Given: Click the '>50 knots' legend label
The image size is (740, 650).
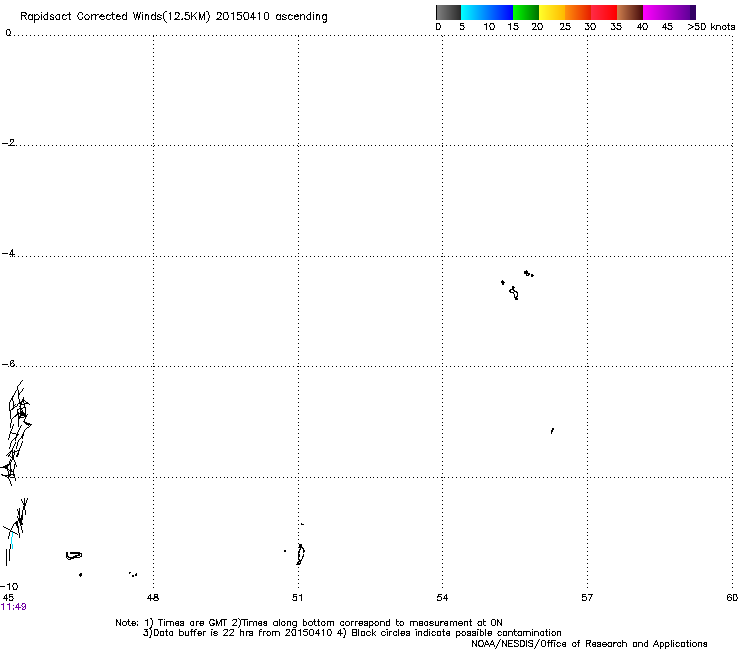Looking at the screenshot, I should click(x=711, y=27).
